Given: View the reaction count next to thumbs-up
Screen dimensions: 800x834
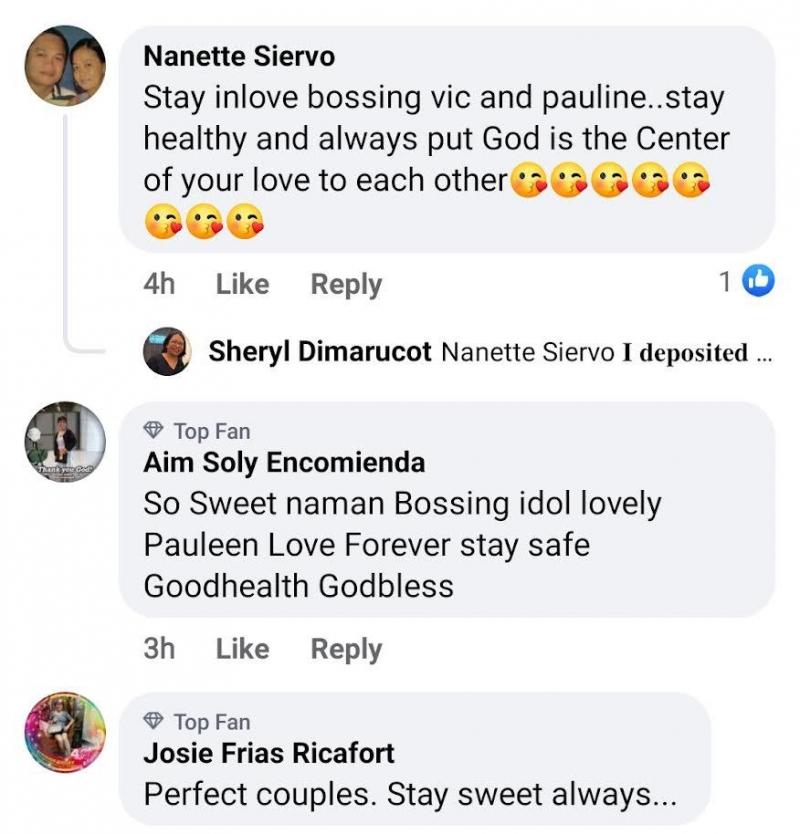Looking at the screenshot, I should point(725,283).
